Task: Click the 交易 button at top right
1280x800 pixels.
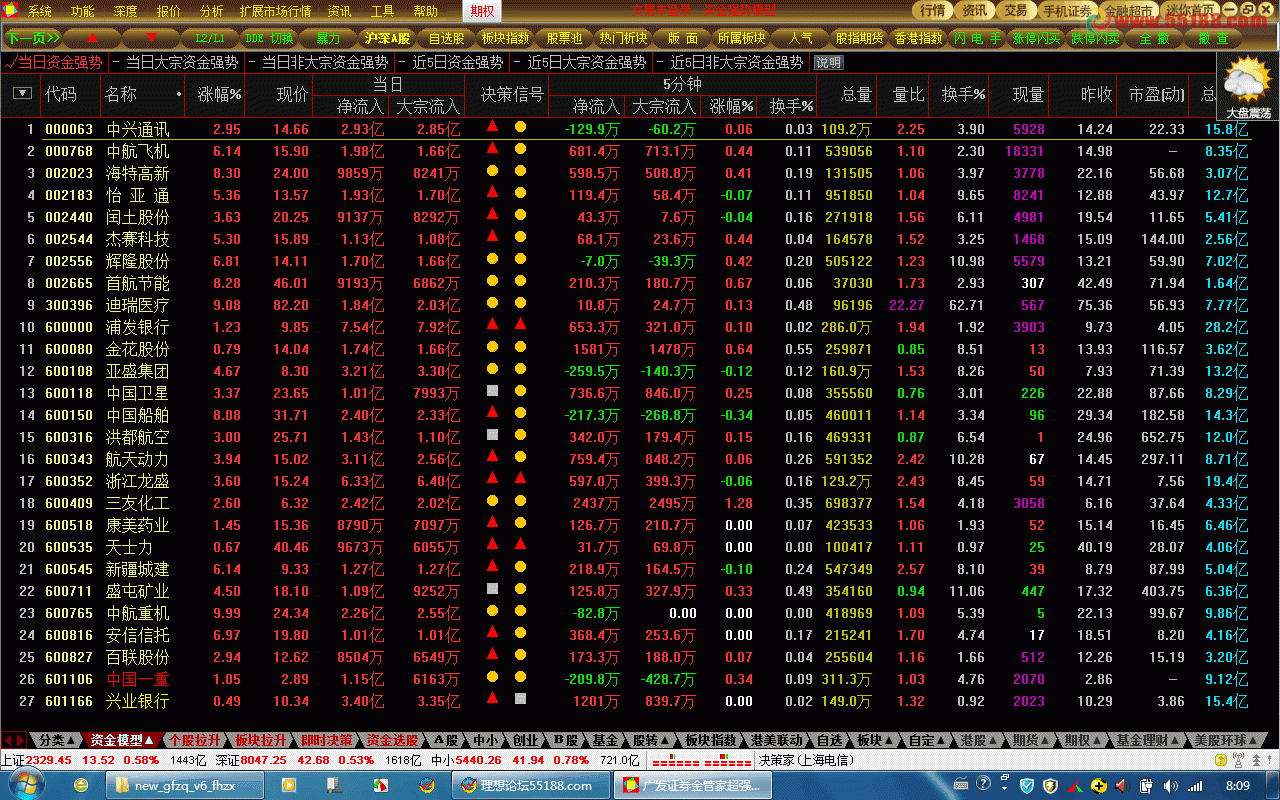Action: click(x=1015, y=10)
